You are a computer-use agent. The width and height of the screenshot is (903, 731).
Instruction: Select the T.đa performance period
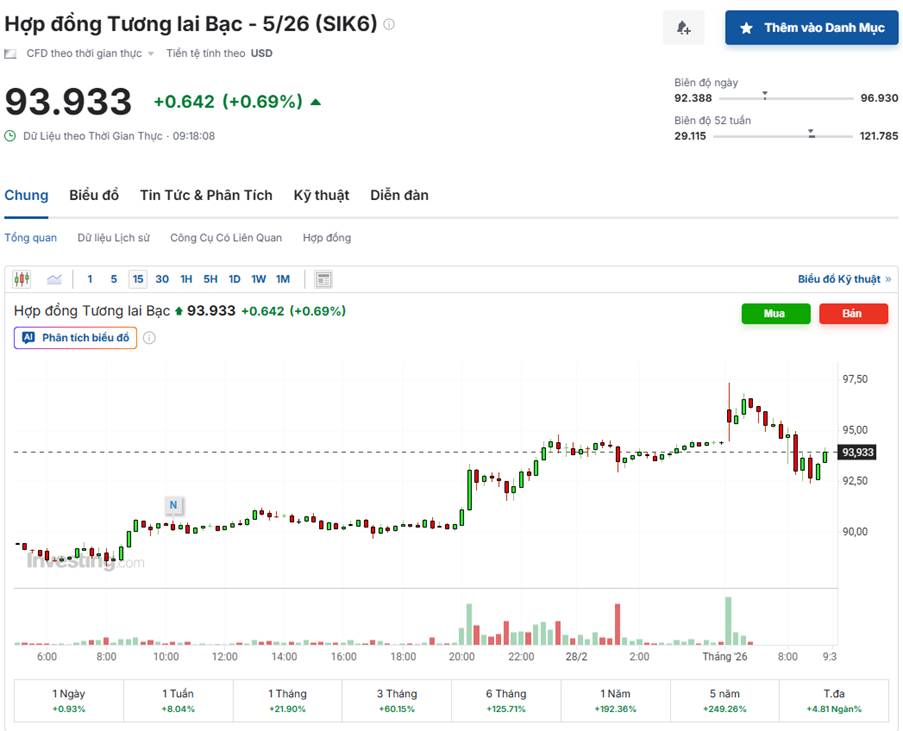(834, 701)
